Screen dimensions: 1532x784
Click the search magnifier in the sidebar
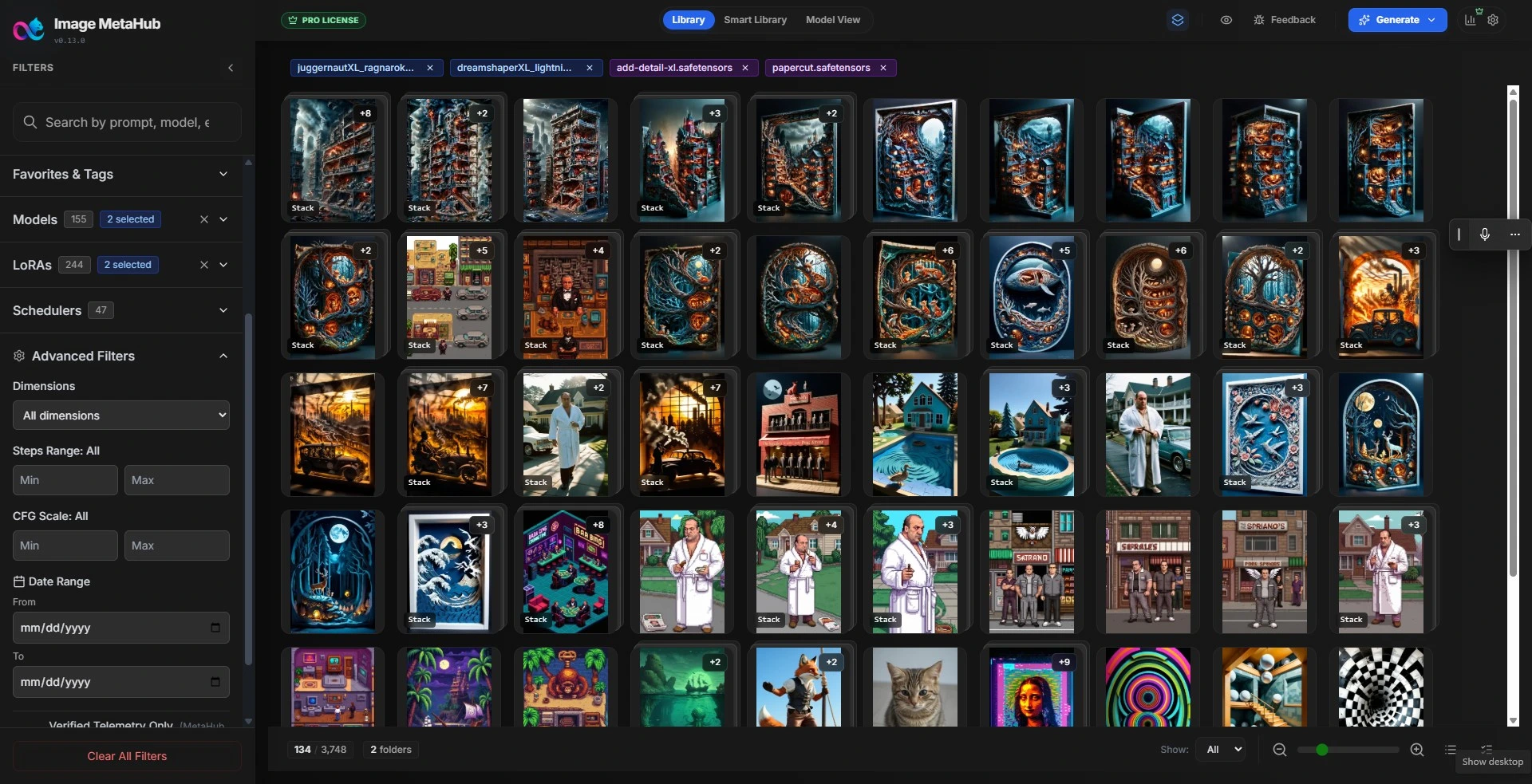point(32,122)
